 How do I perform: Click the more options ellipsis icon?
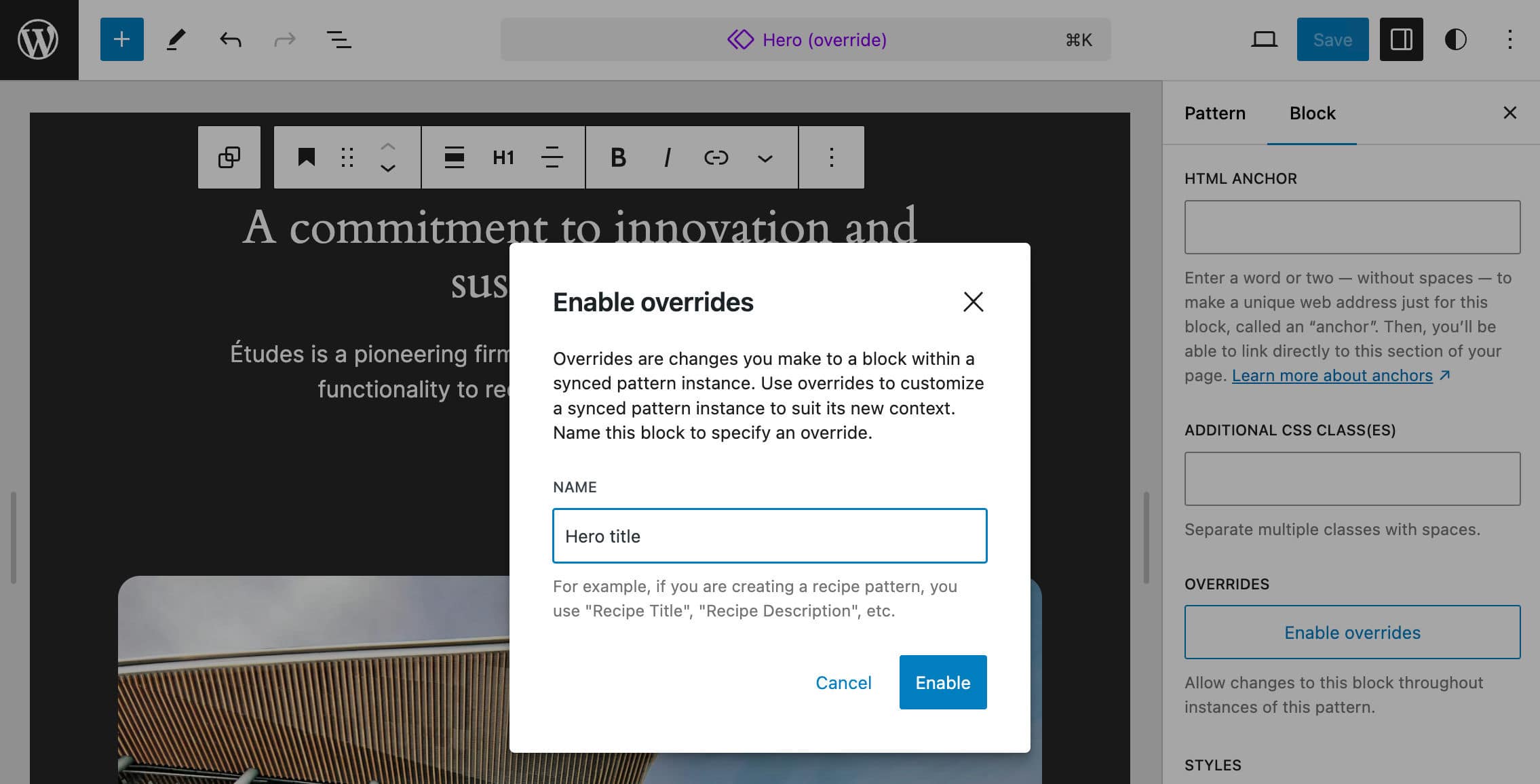(x=829, y=157)
